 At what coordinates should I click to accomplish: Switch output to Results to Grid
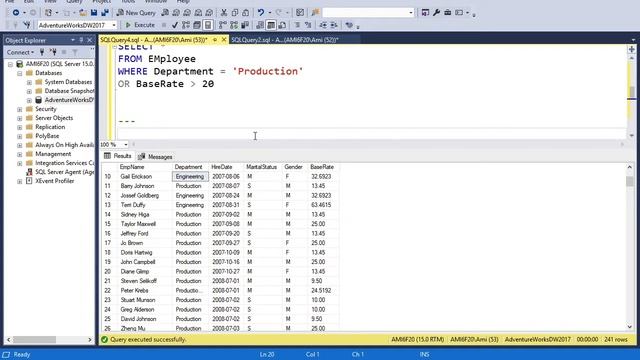(x=271, y=25)
